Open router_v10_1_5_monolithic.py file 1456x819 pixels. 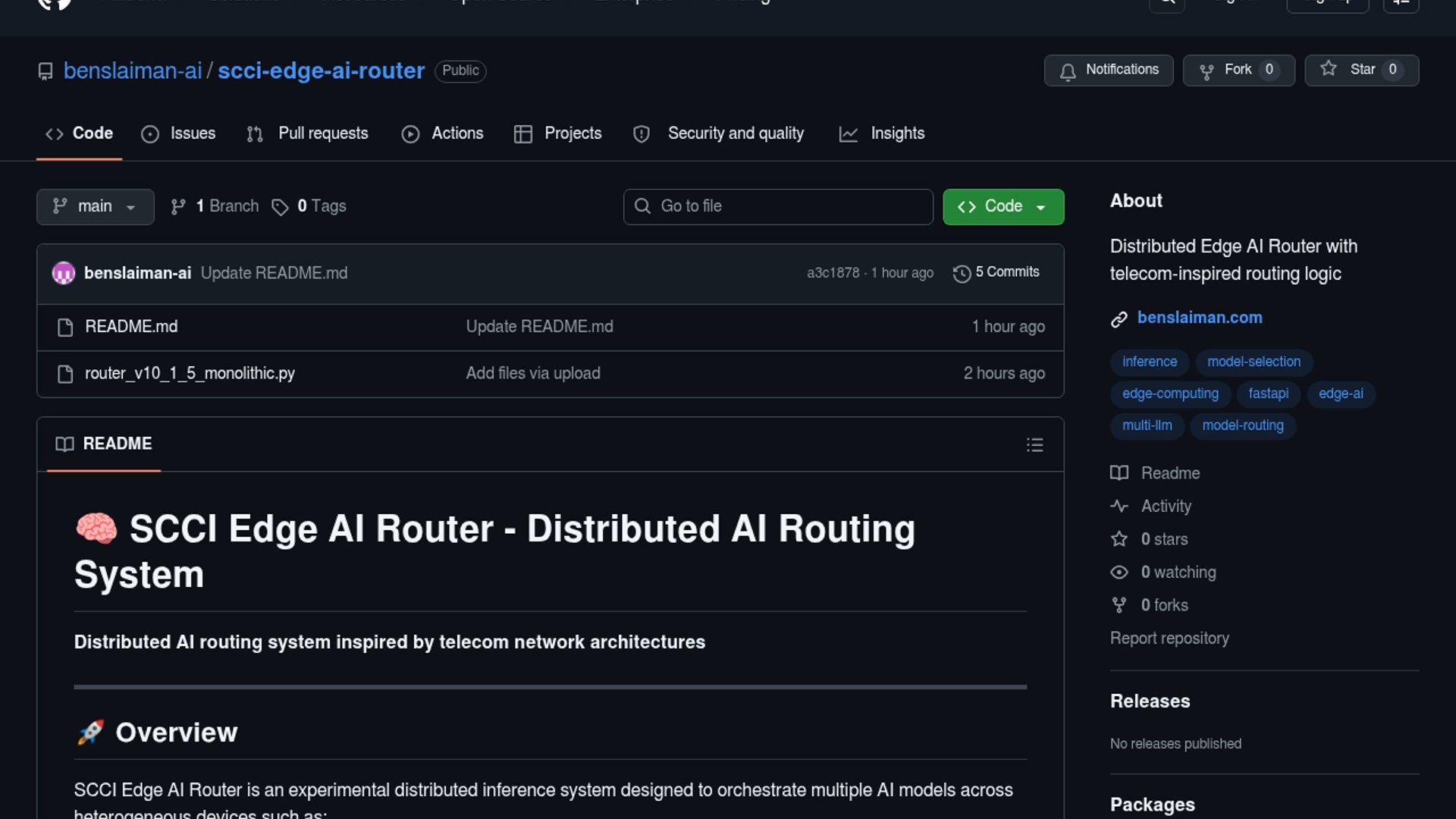[x=190, y=373]
